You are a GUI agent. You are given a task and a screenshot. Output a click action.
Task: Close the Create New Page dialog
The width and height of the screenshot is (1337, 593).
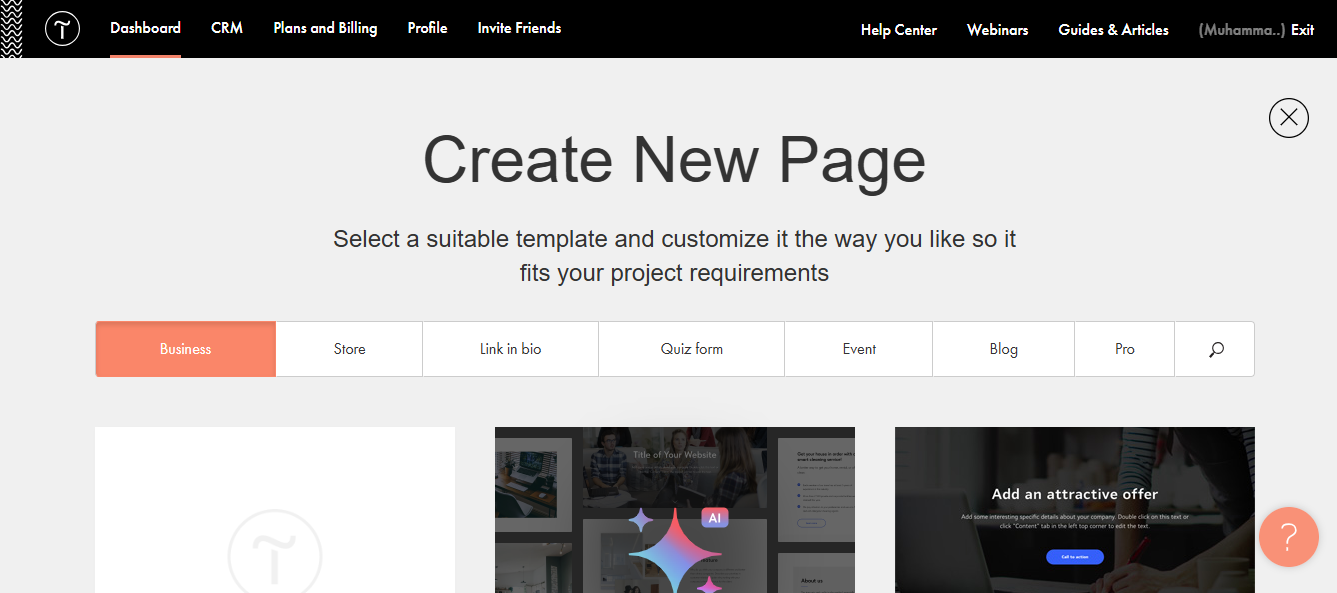coord(1288,118)
